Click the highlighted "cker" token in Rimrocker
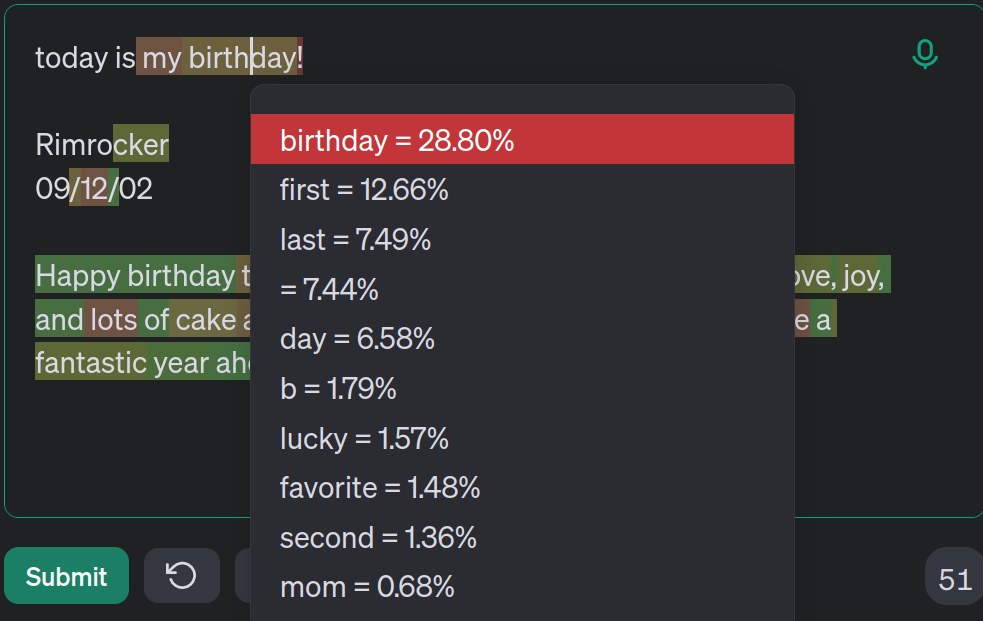Viewport: 983px width, 621px height. coord(141,144)
